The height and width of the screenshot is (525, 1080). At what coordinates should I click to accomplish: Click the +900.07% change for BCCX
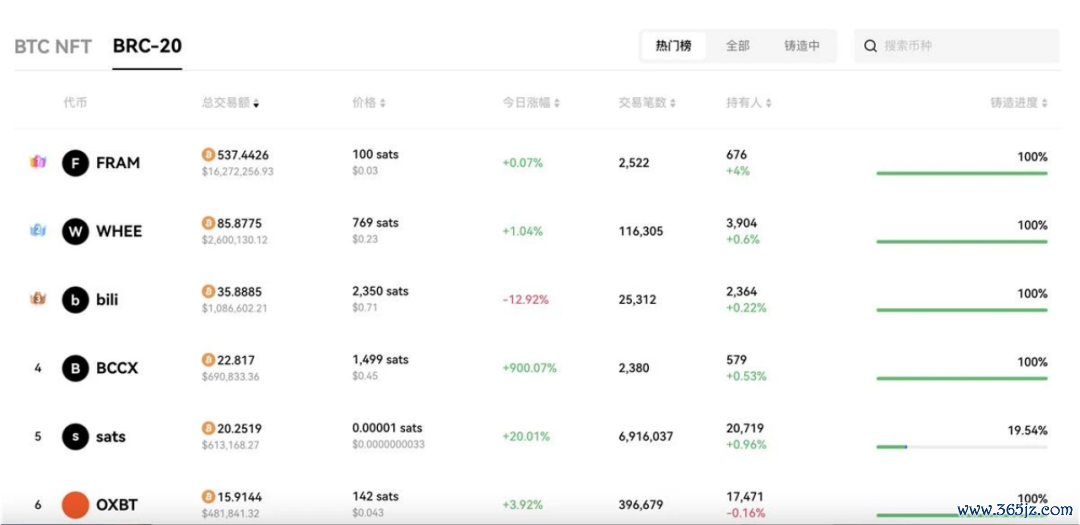point(529,369)
